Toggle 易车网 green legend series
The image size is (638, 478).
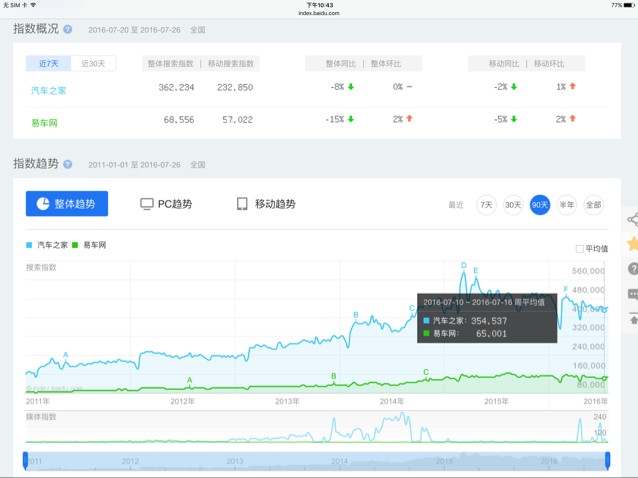pyautogui.click(x=90, y=244)
